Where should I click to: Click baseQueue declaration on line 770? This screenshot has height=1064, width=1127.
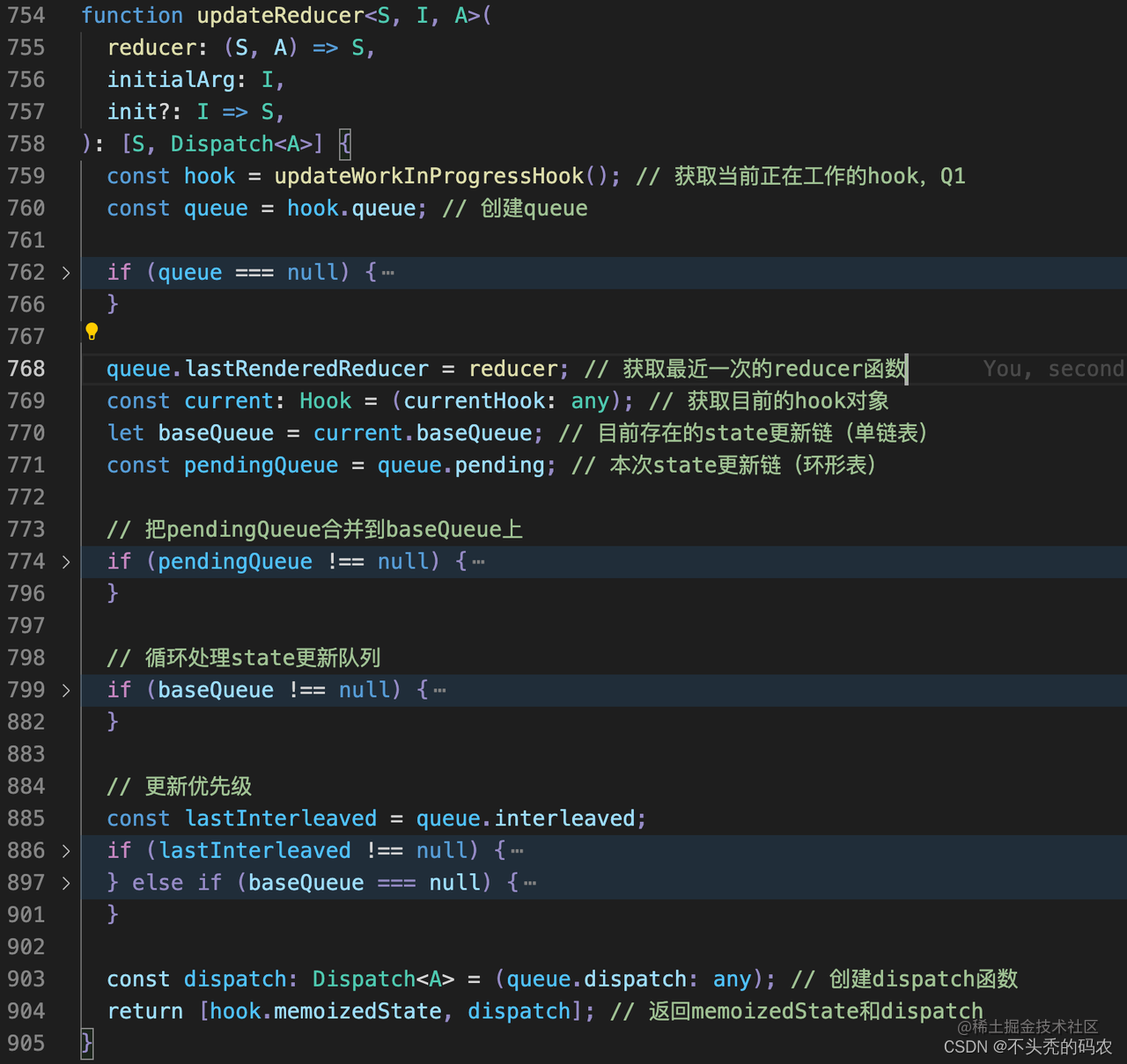click(x=216, y=433)
